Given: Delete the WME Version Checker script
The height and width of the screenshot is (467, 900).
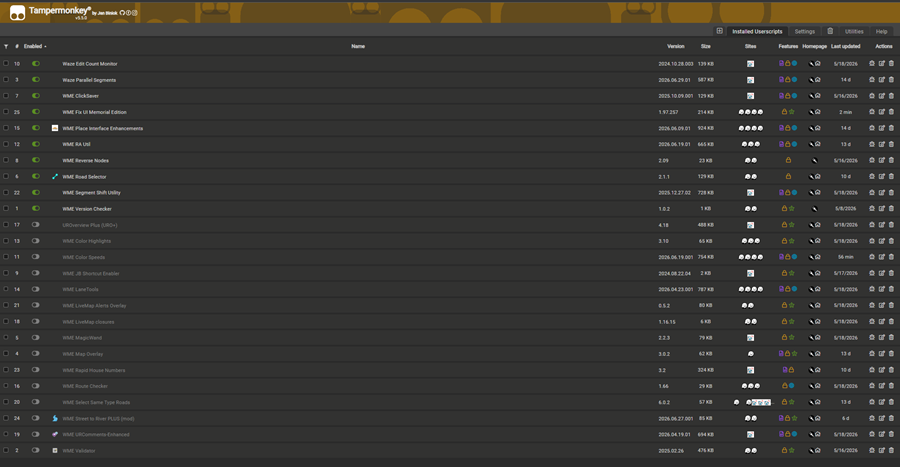Looking at the screenshot, I should [x=891, y=209].
